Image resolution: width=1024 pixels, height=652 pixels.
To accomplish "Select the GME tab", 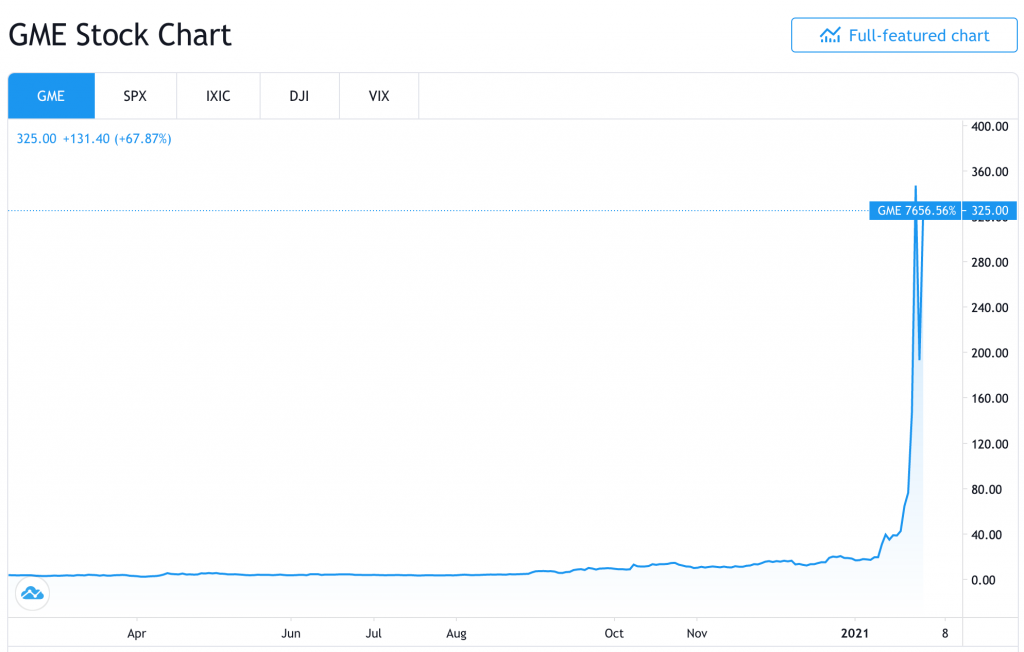I will click(x=51, y=96).
